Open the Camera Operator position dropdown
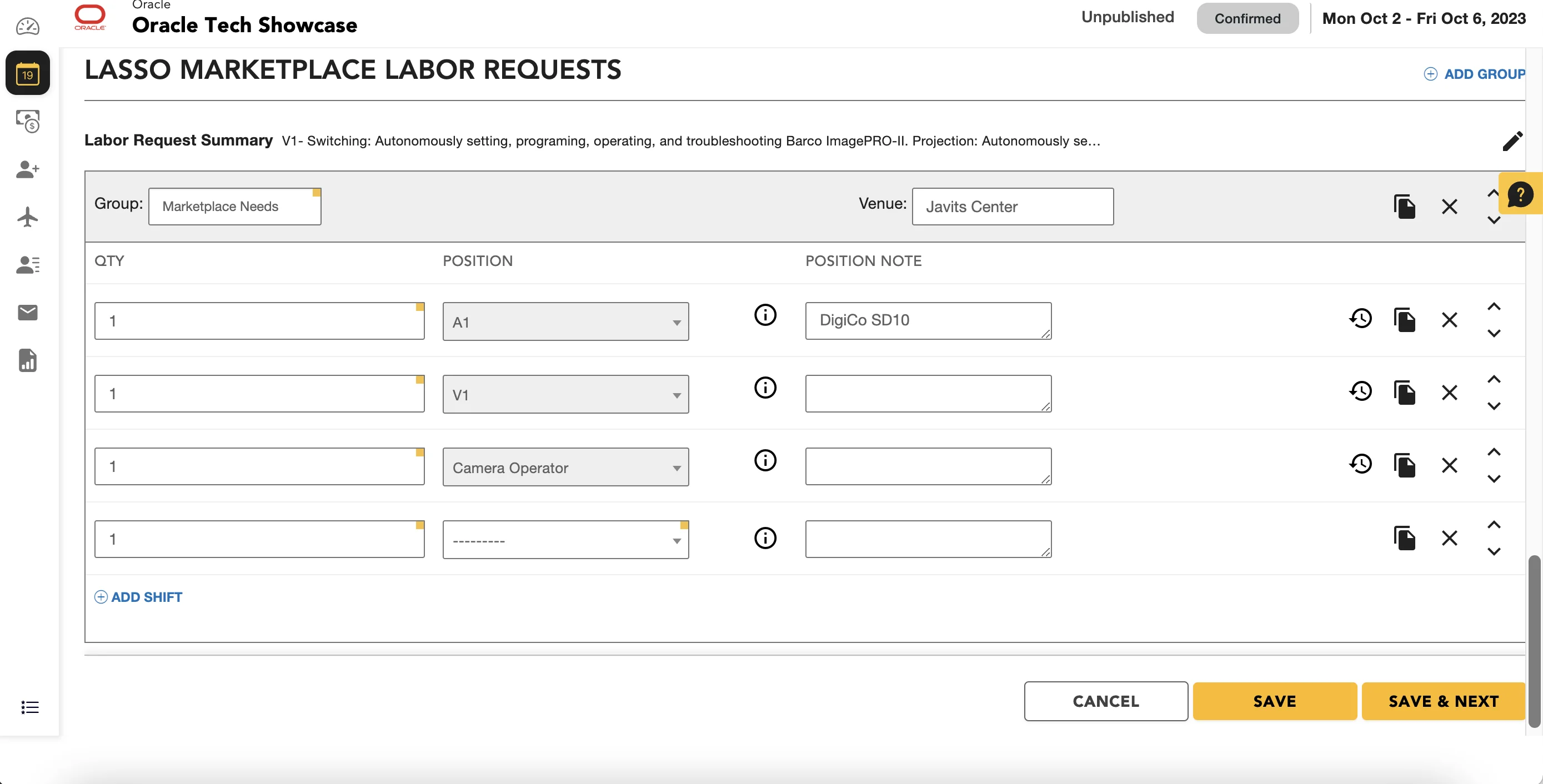The image size is (1543, 784). pos(565,467)
